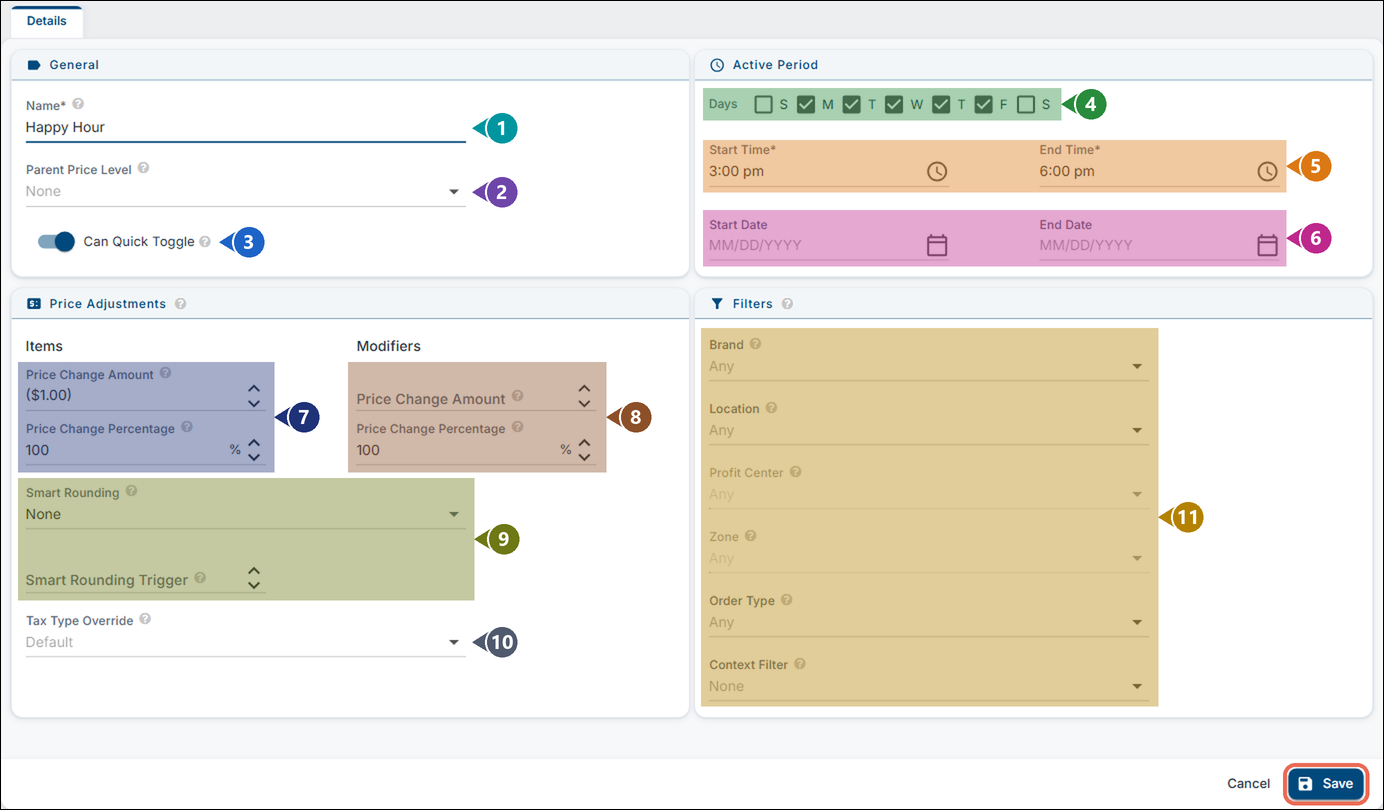Click the Start Time field showing 3:00 pm
Screen dimensions: 1384x810
[x=829, y=171]
